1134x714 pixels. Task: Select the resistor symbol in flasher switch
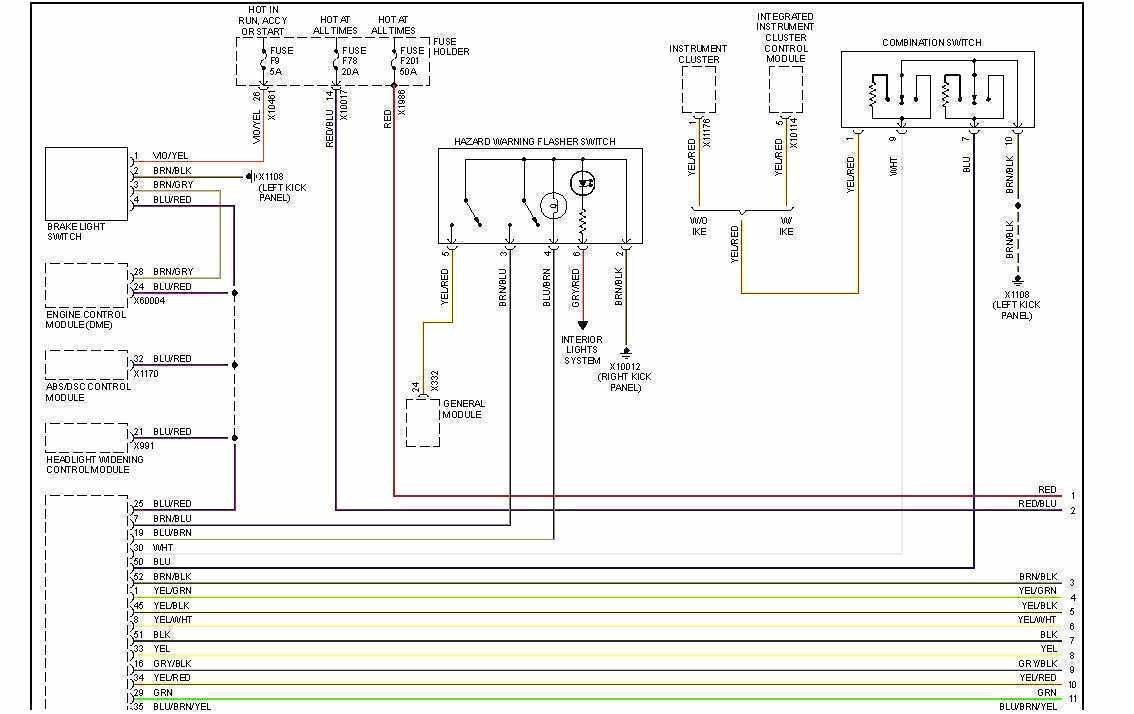[583, 221]
